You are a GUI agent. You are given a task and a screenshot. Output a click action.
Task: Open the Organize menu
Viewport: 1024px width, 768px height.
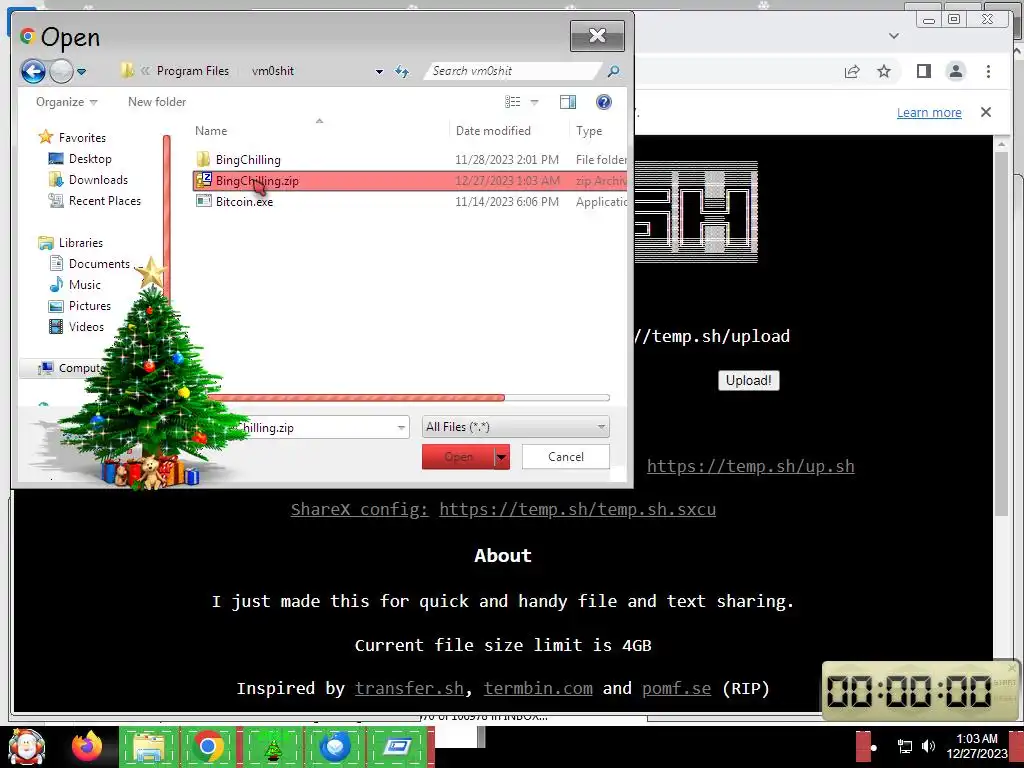coord(66,102)
